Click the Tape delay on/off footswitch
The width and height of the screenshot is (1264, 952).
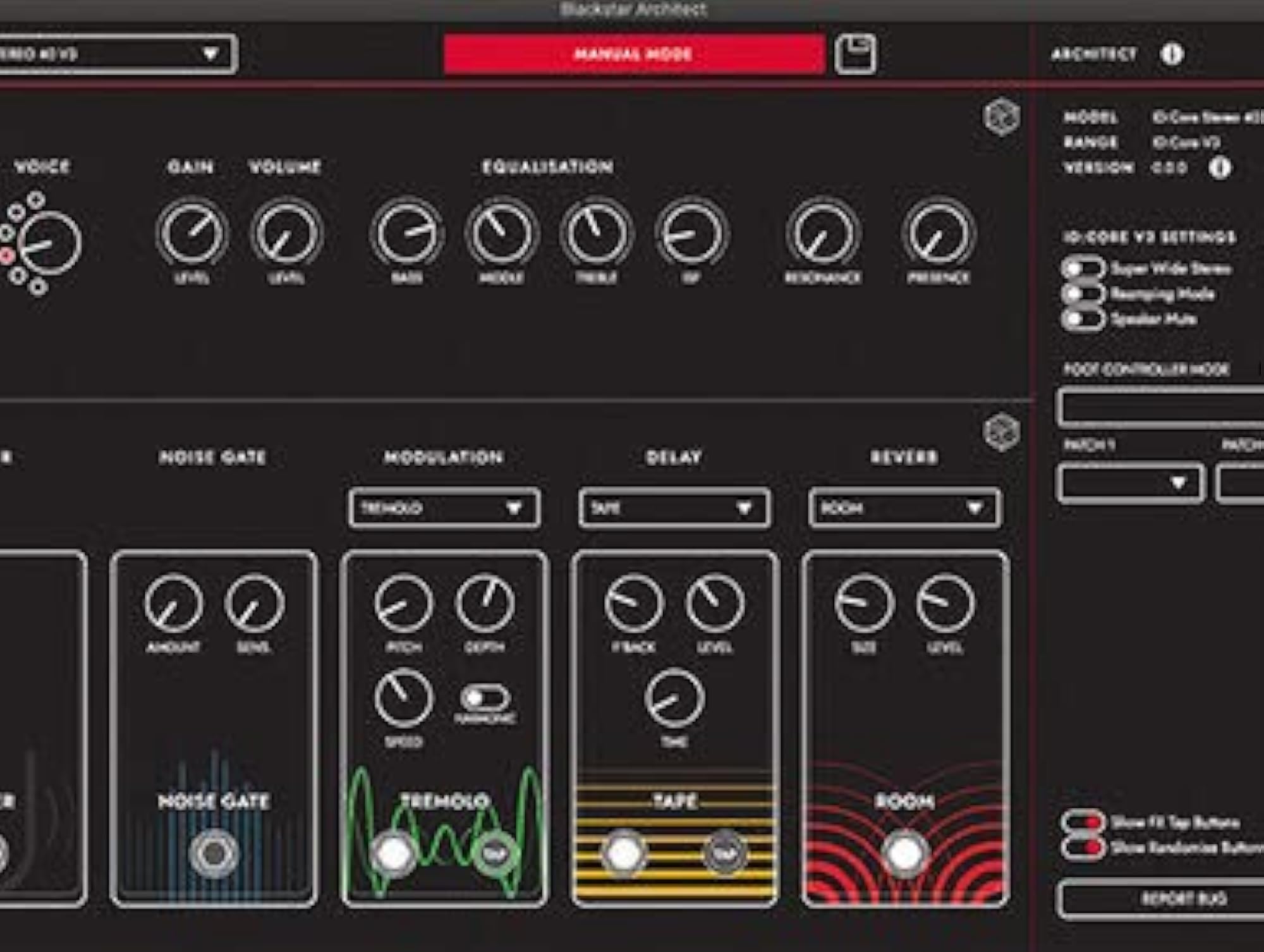(624, 853)
